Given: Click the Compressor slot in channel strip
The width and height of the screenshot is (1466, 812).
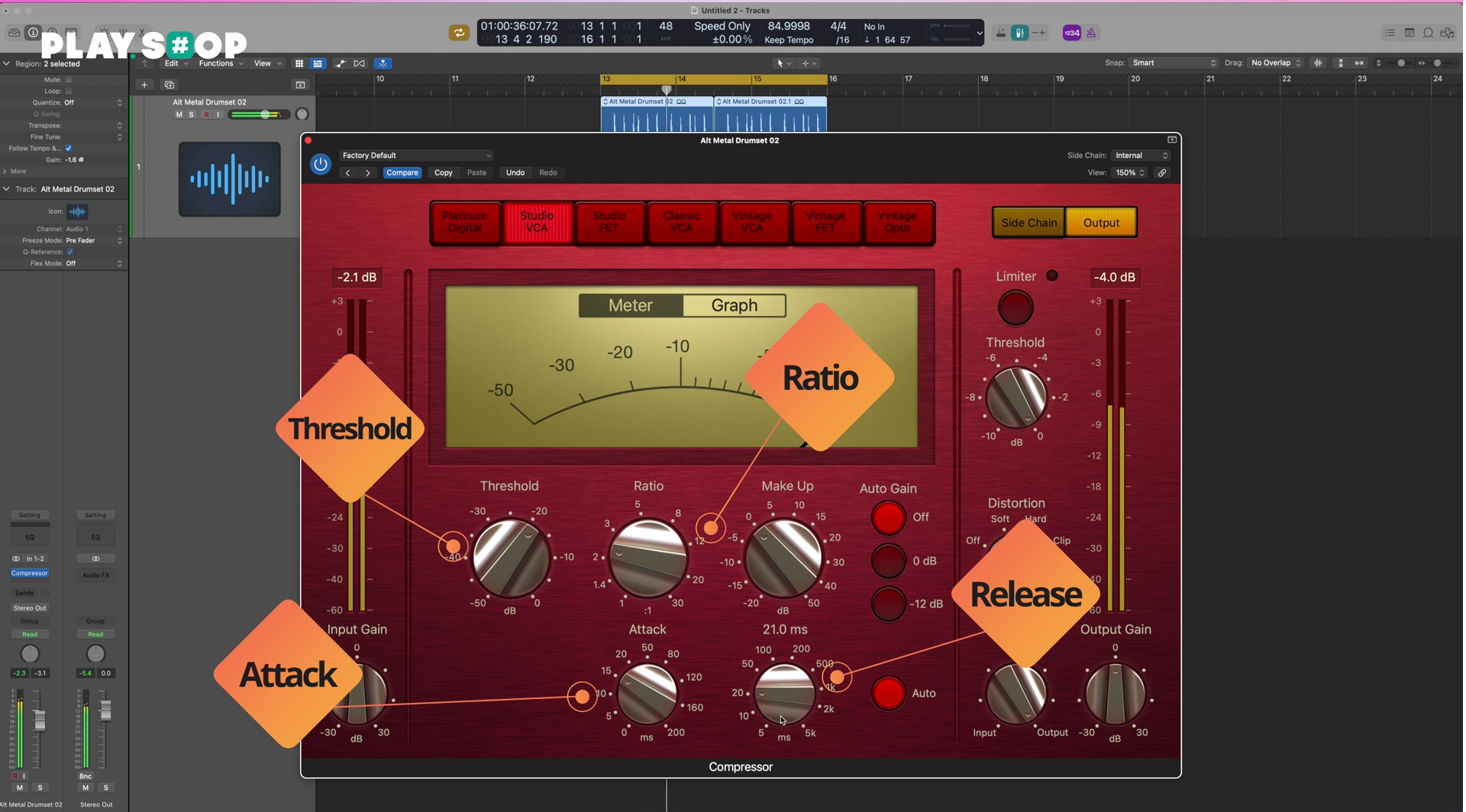Looking at the screenshot, I should 30,574.
